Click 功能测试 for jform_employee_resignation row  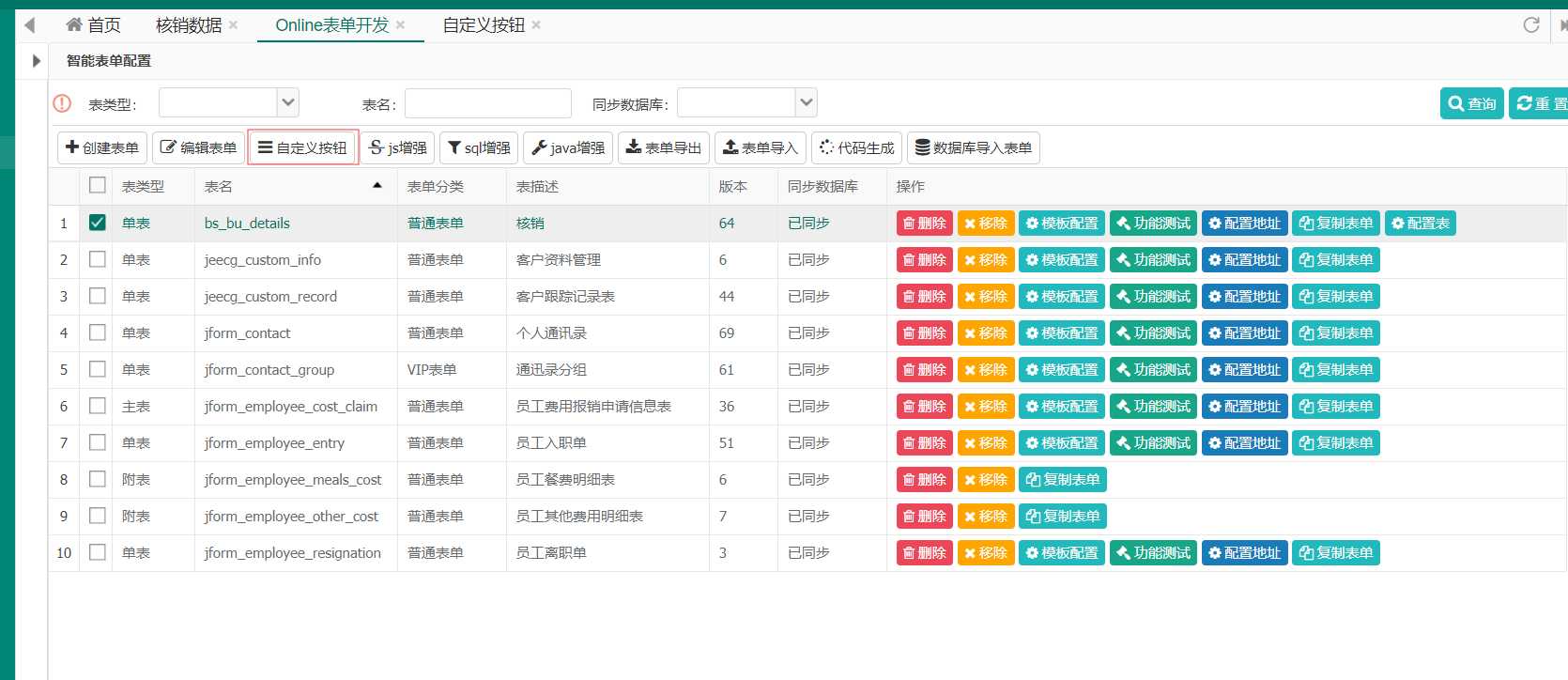1153,553
